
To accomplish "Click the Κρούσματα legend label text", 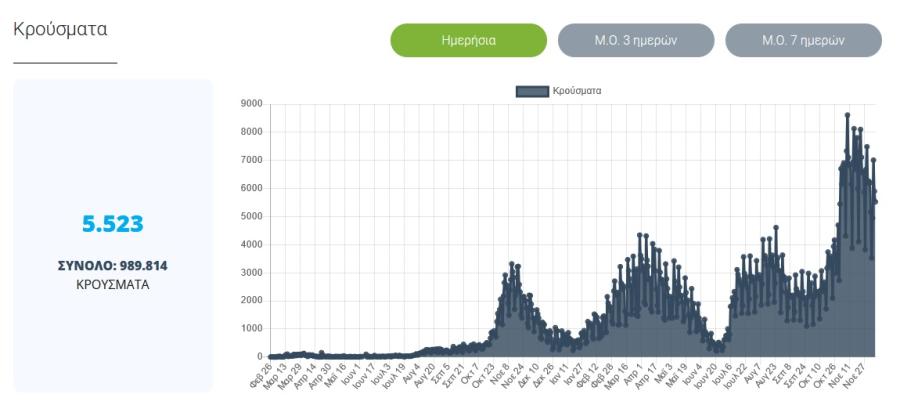I will pyautogui.click(x=577, y=91).
